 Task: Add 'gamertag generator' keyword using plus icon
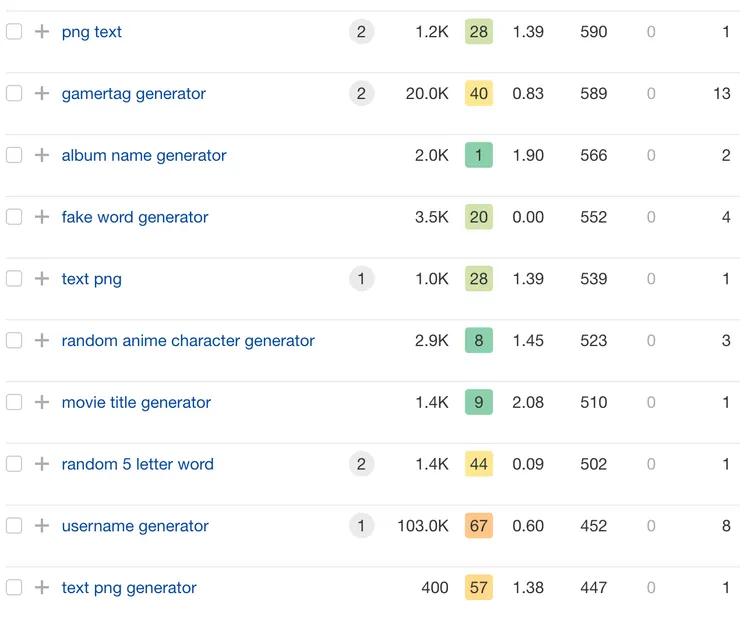42,94
